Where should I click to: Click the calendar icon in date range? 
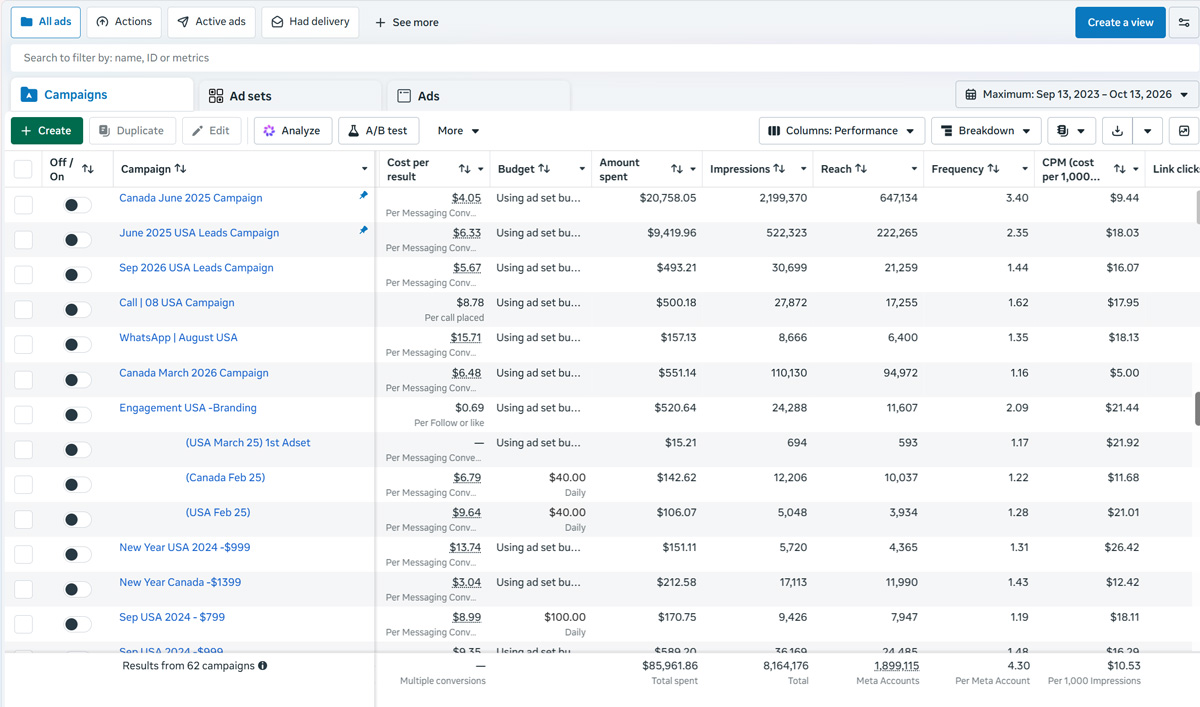(x=970, y=95)
